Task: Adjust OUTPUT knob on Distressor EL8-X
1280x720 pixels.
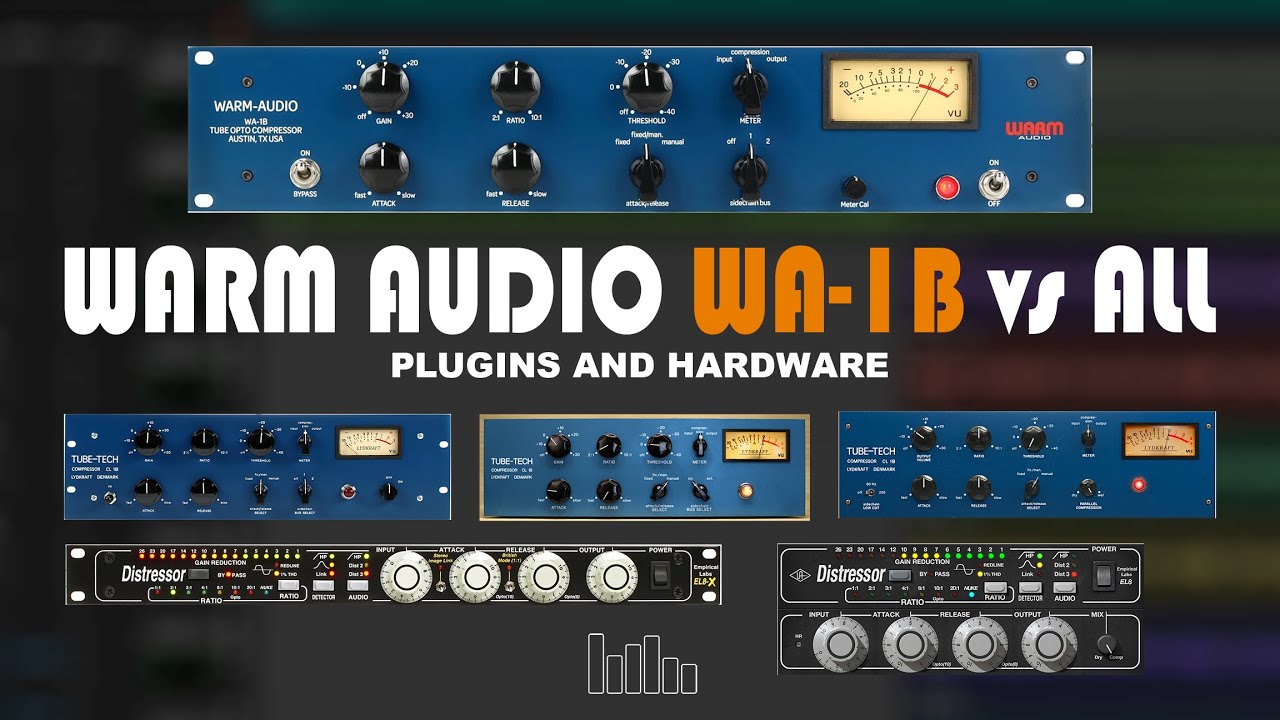Action: pos(610,576)
